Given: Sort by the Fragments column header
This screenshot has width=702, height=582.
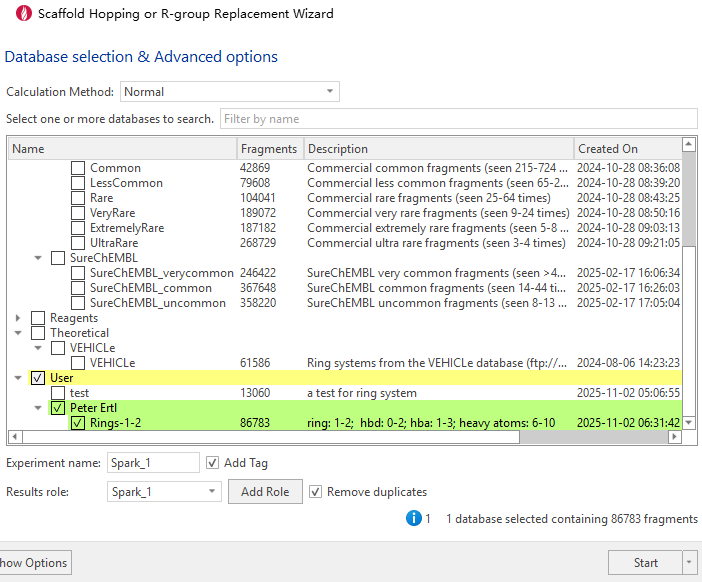Looking at the screenshot, I should click(270, 149).
